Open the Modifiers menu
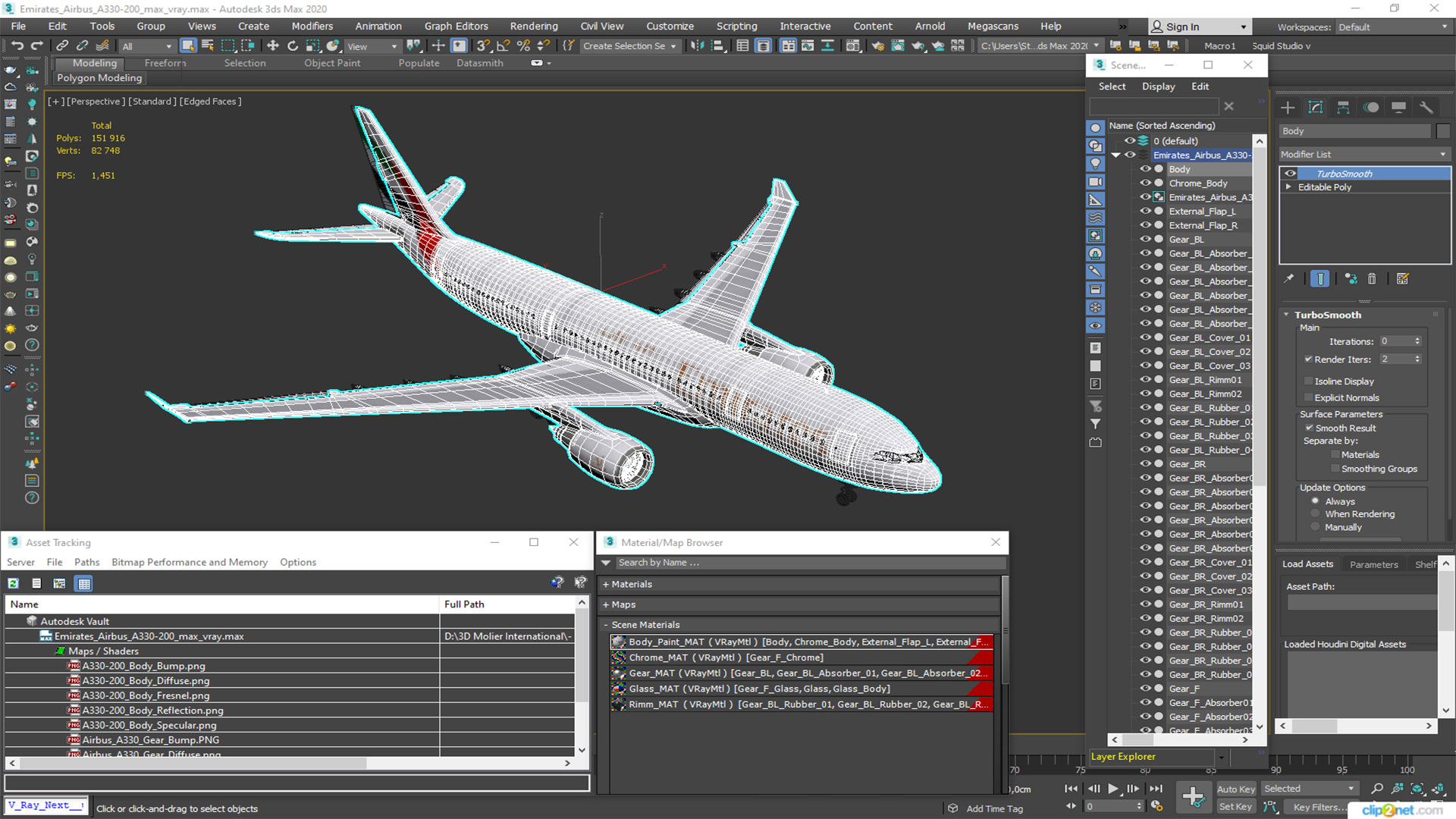This screenshot has width=1456, height=819. click(x=312, y=26)
